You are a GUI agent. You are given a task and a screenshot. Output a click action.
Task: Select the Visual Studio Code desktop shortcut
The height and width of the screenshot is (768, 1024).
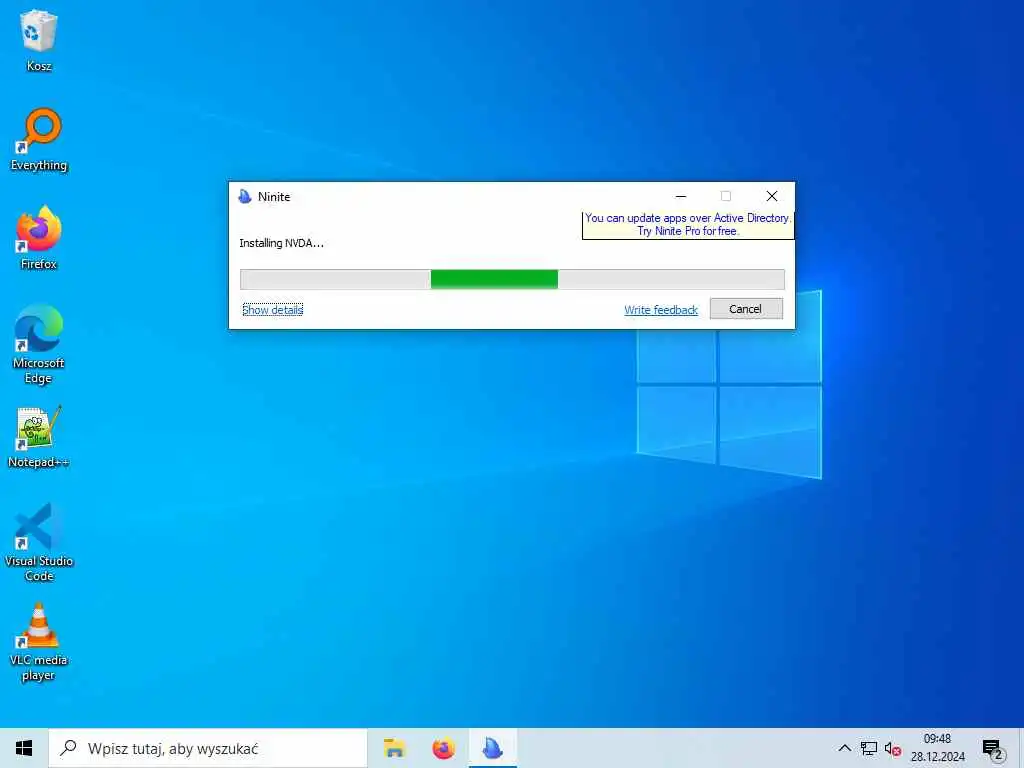coord(39,542)
